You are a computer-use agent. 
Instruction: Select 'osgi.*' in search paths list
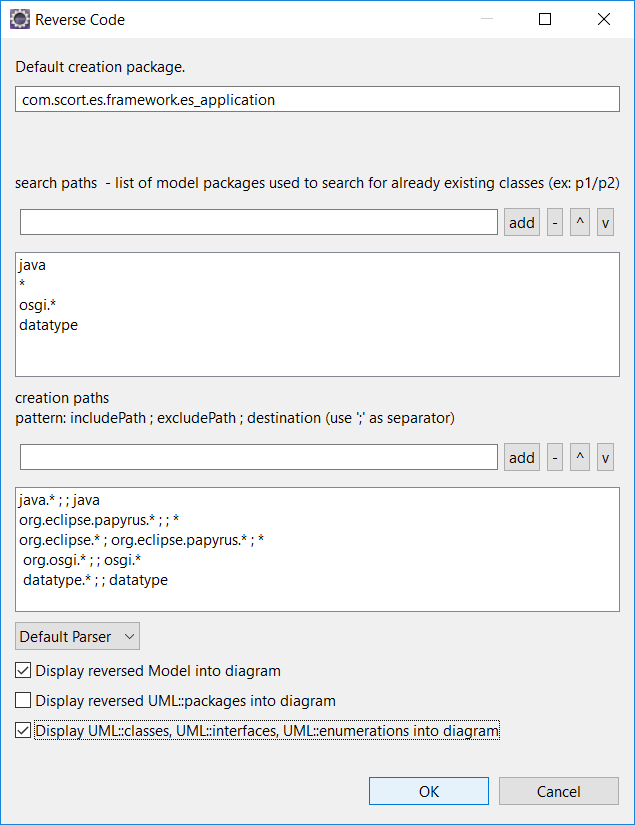pyautogui.click(x=40, y=305)
